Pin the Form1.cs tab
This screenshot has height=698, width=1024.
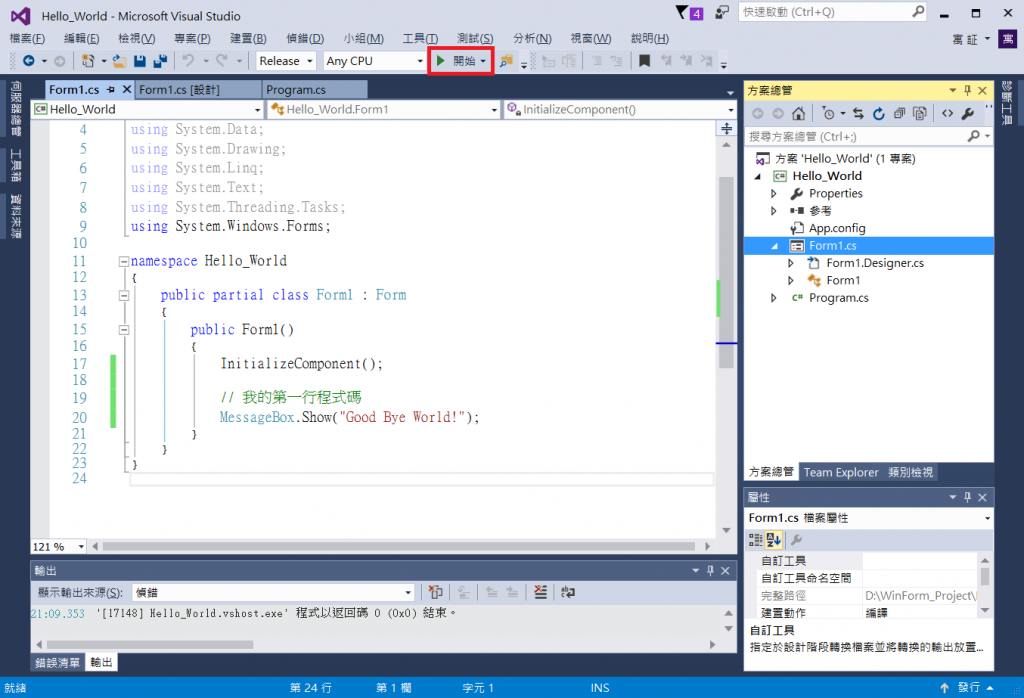111,89
